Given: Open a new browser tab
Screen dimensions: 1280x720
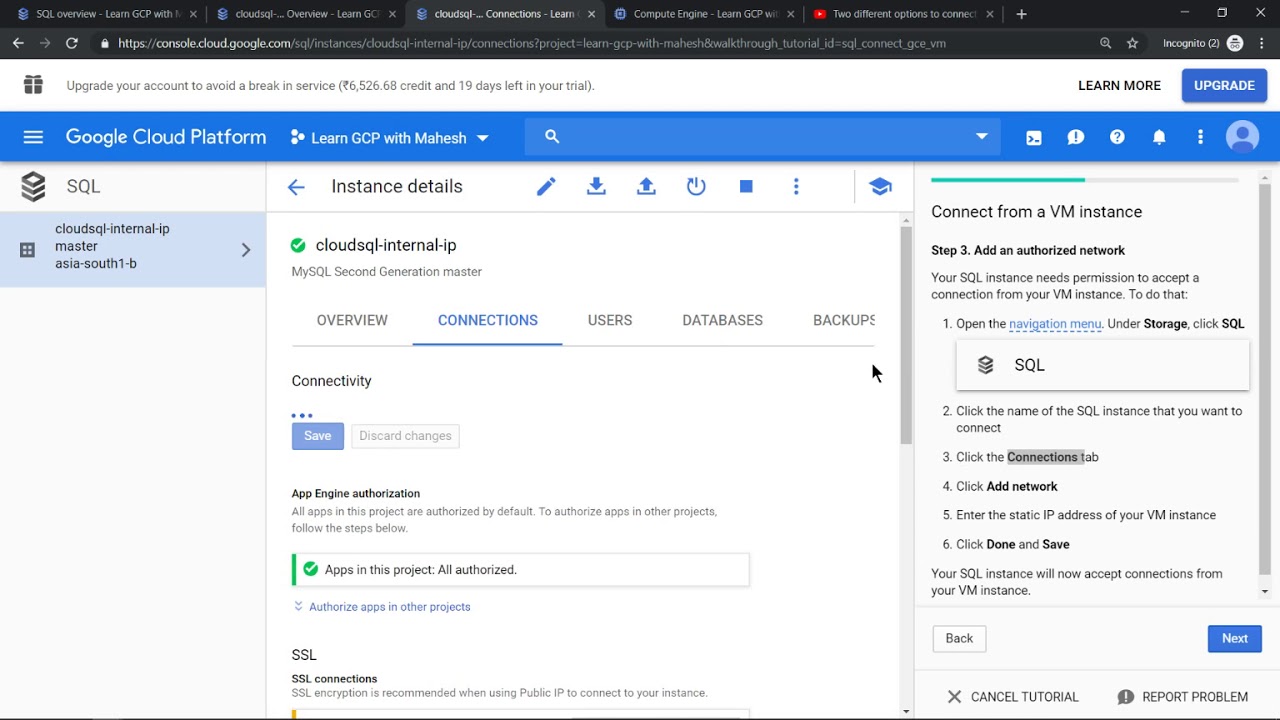Looking at the screenshot, I should click(1021, 14).
